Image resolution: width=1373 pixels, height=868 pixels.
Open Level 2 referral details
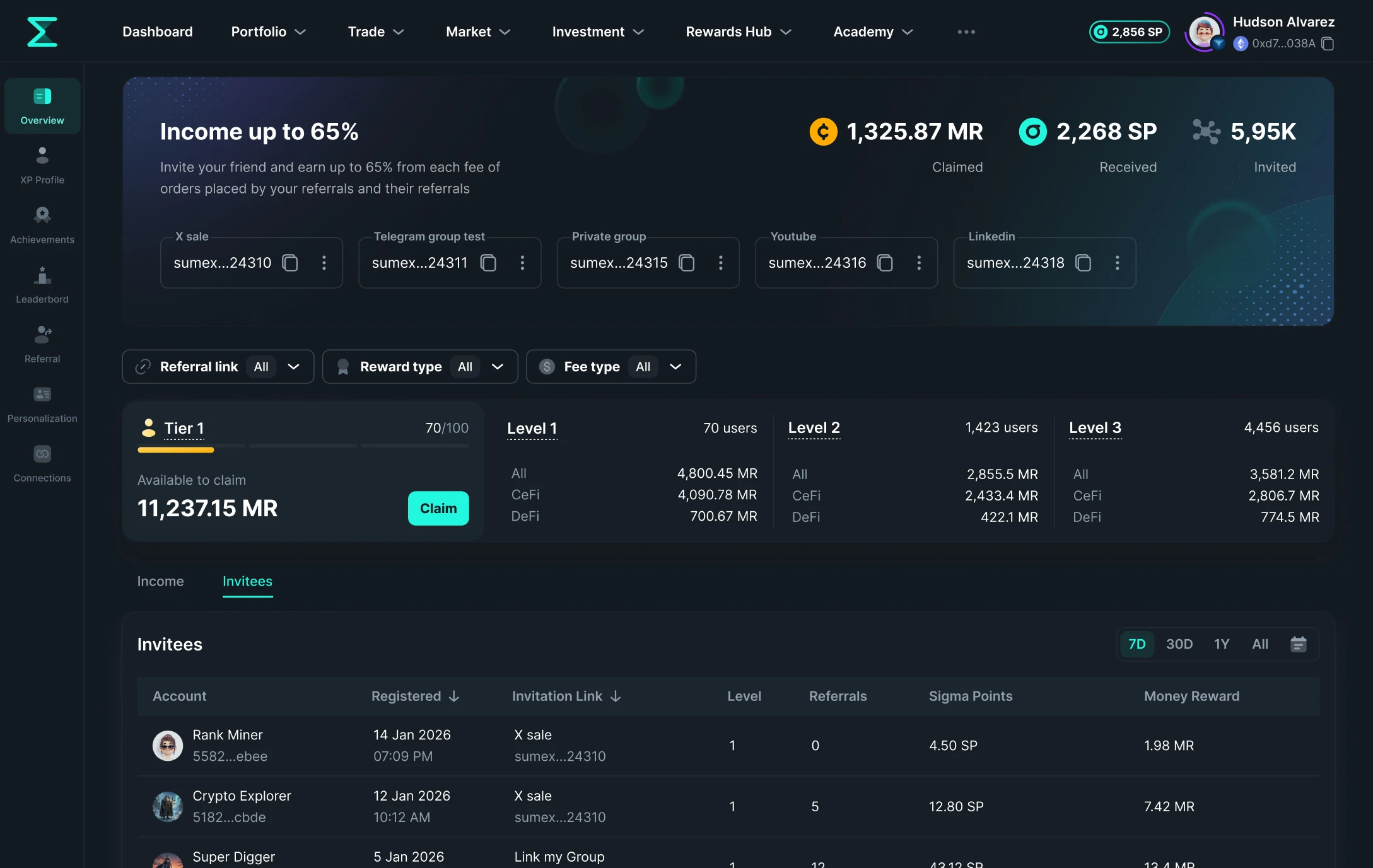(814, 428)
